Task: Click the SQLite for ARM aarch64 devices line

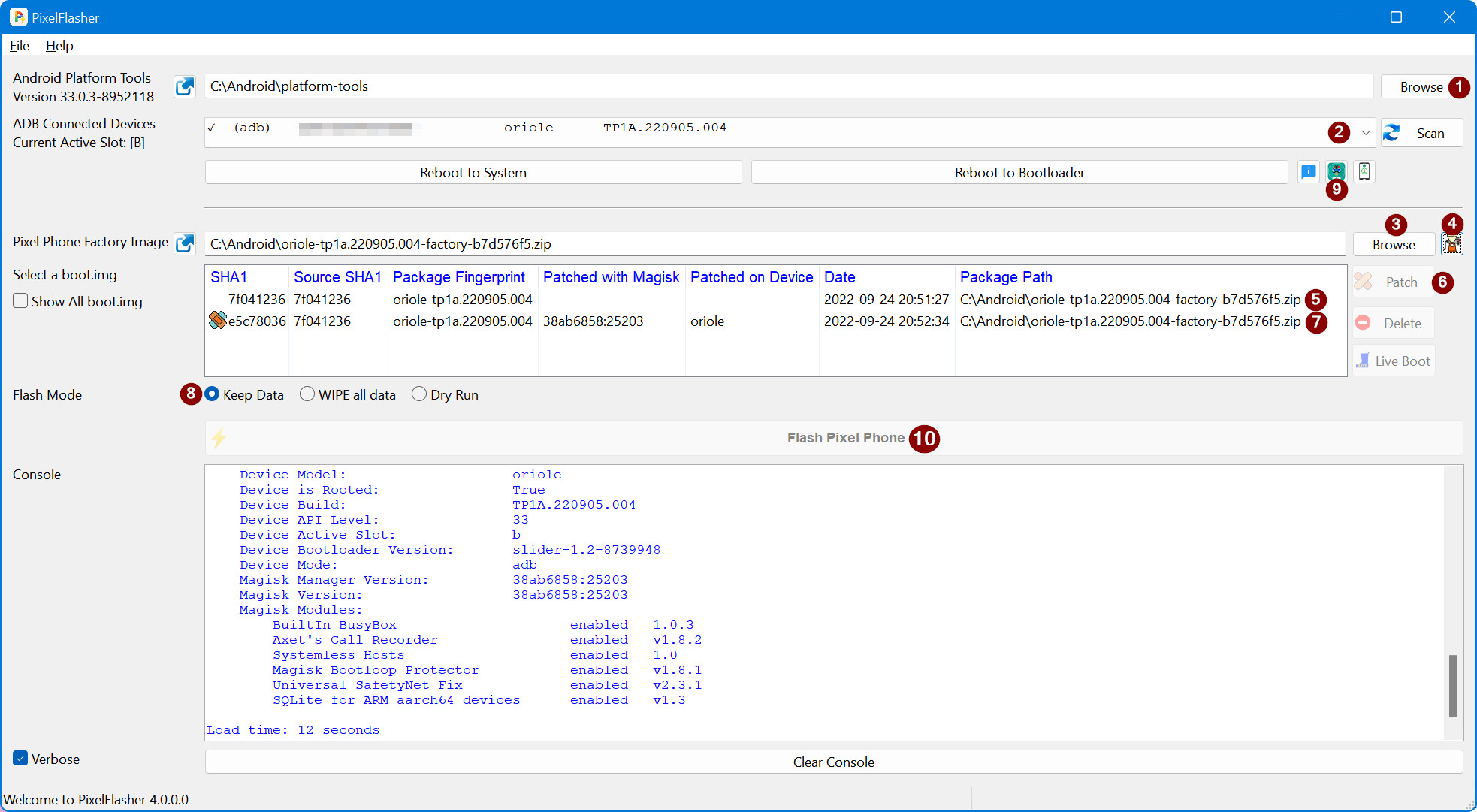Action: point(479,700)
